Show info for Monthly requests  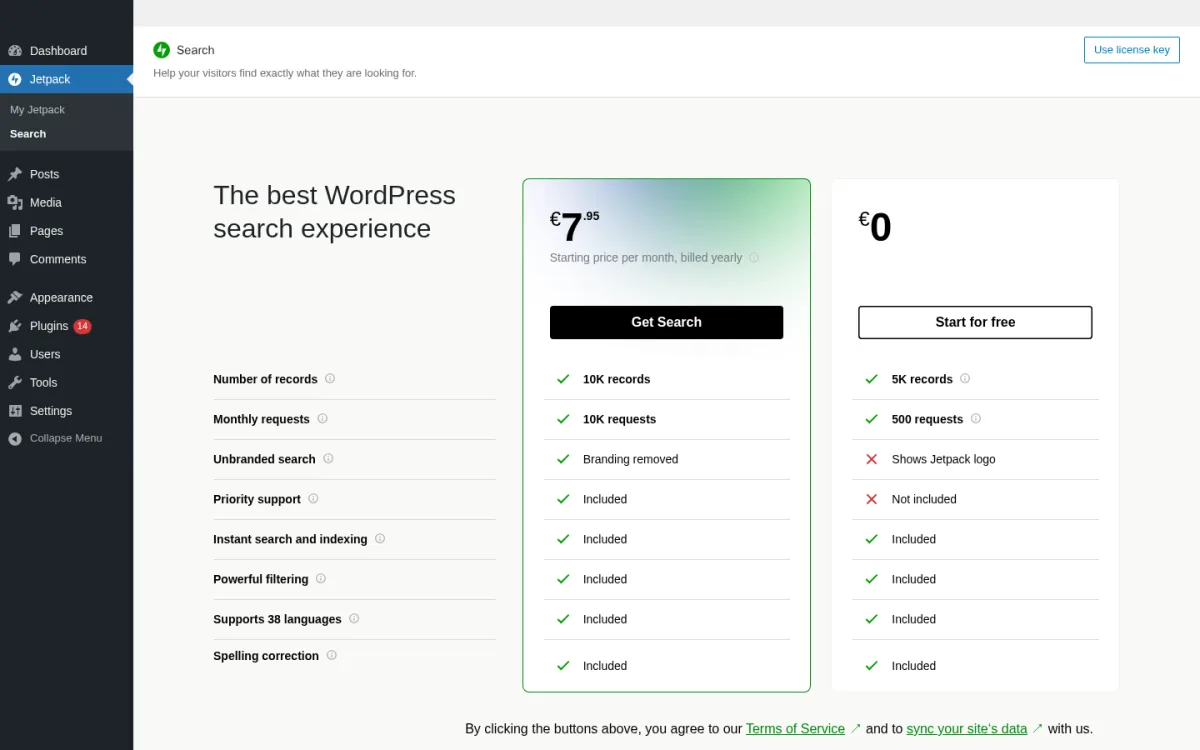[x=322, y=419]
